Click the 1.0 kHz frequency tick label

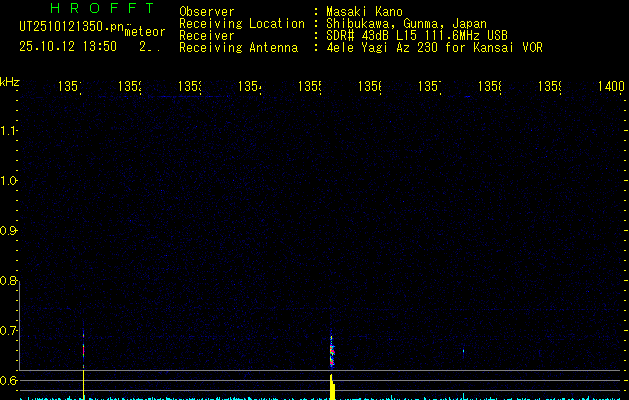click(x=9, y=181)
